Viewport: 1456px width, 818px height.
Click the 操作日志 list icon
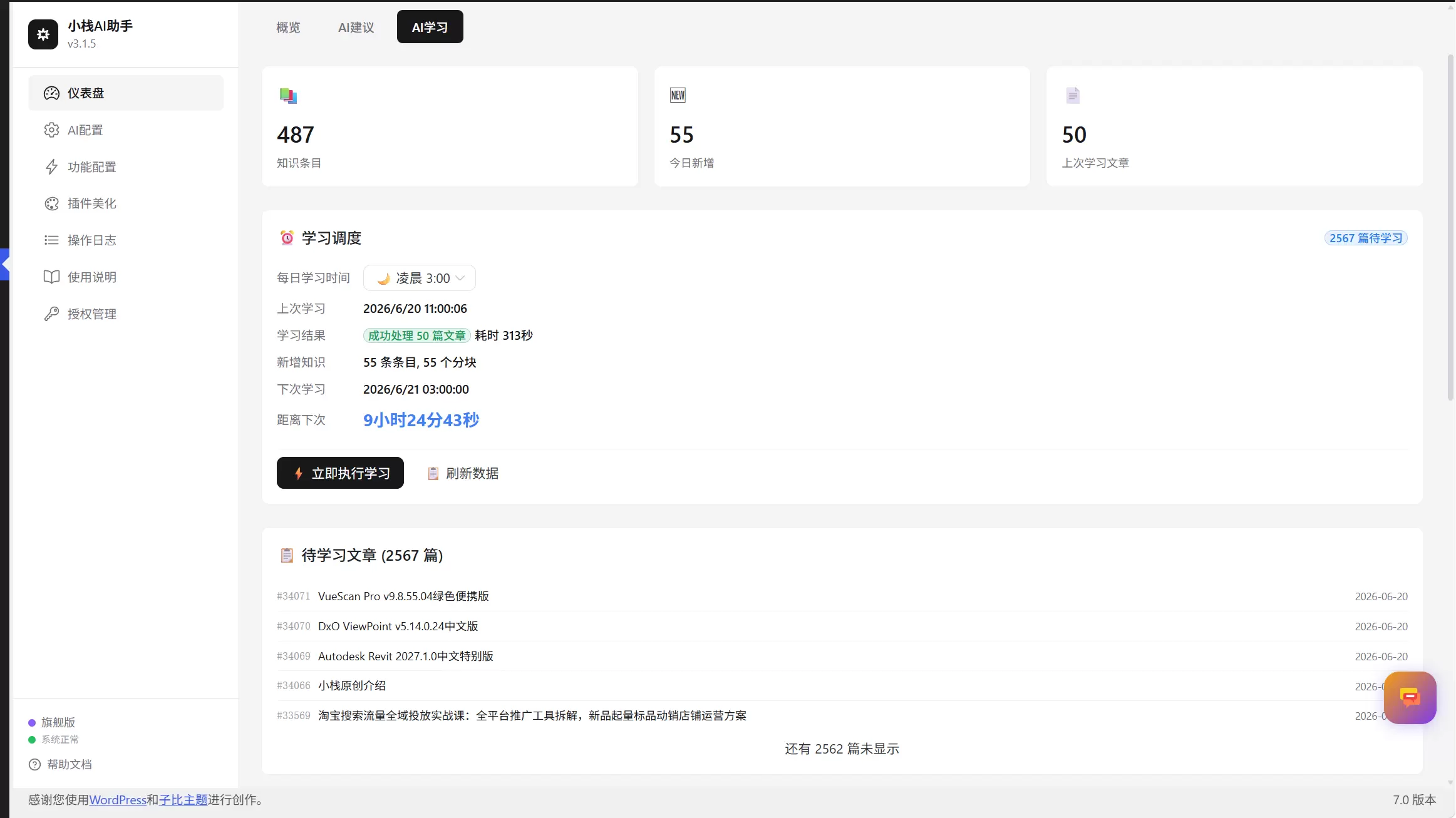tap(51, 240)
